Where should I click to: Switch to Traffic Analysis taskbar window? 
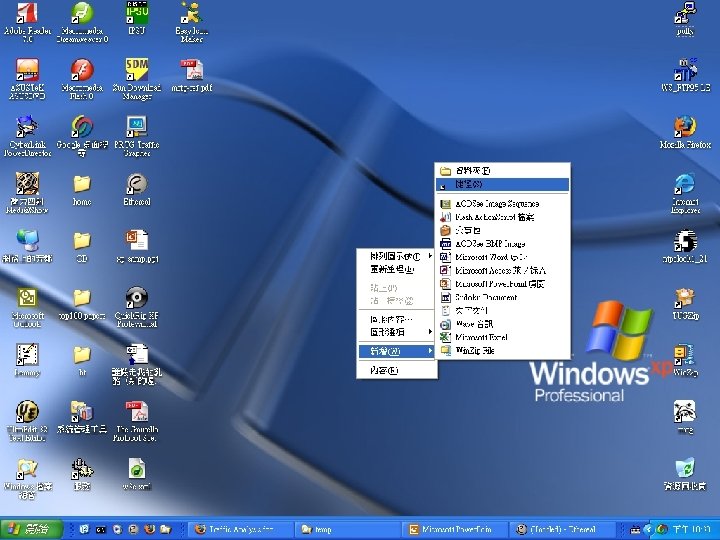click(240, 529)
